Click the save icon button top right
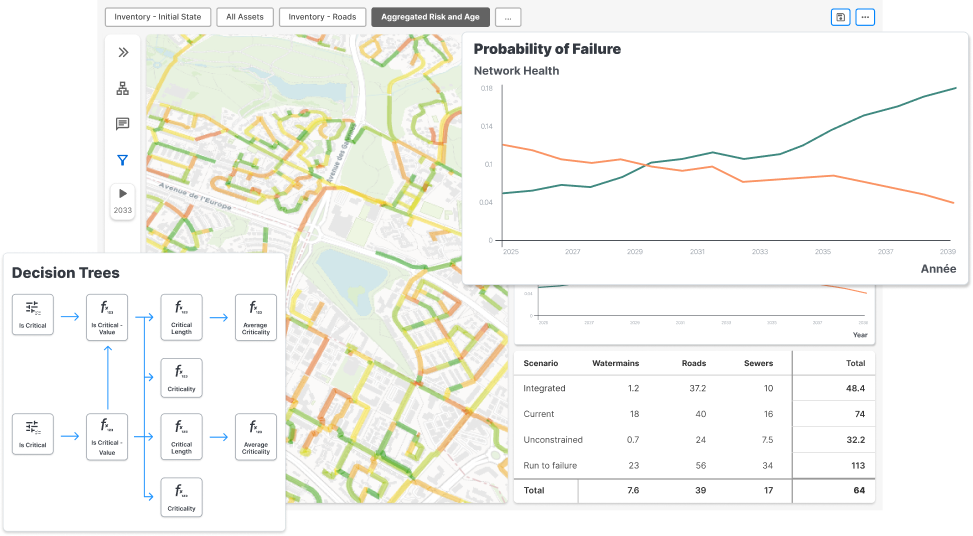Screen dimensions: 973x536 pyautogui.click(x=840, y=17)
